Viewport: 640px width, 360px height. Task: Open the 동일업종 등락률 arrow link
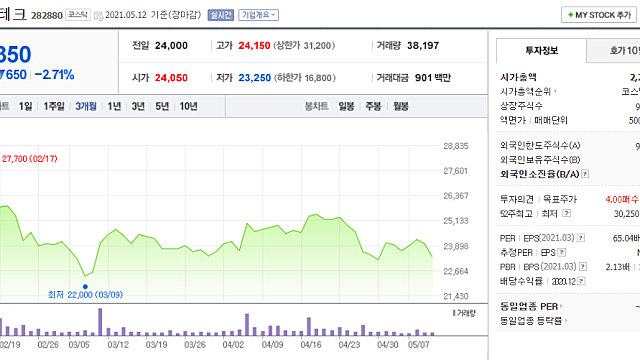tap(565, 321)
